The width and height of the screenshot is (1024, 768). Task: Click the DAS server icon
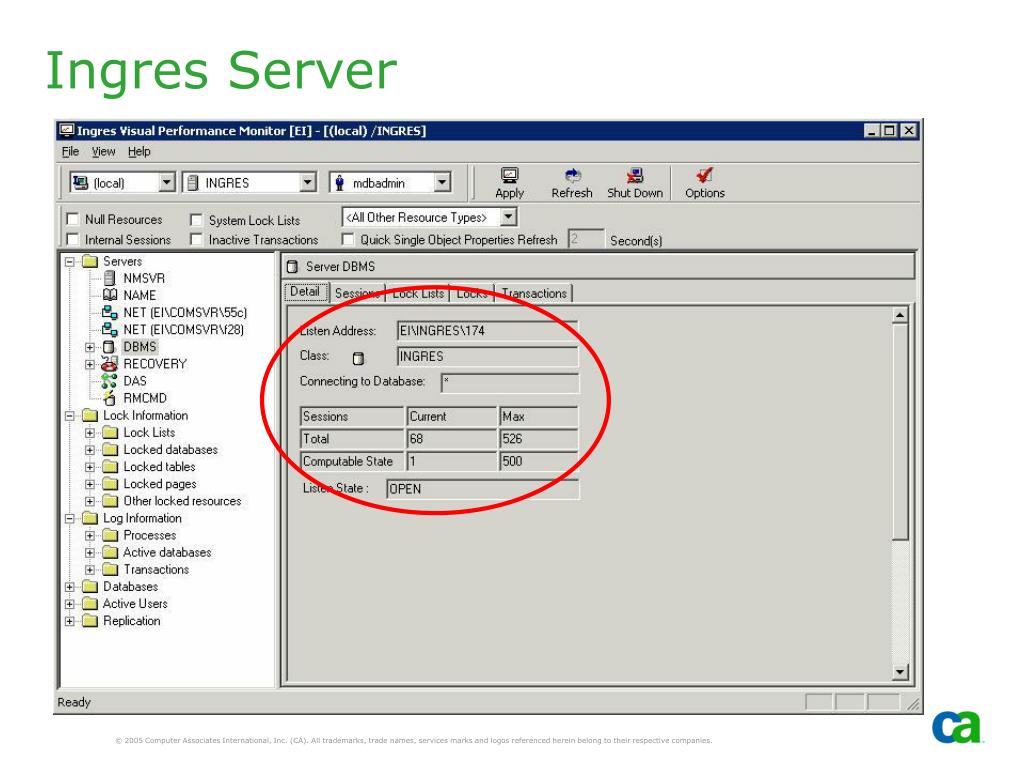click(109, 381)
